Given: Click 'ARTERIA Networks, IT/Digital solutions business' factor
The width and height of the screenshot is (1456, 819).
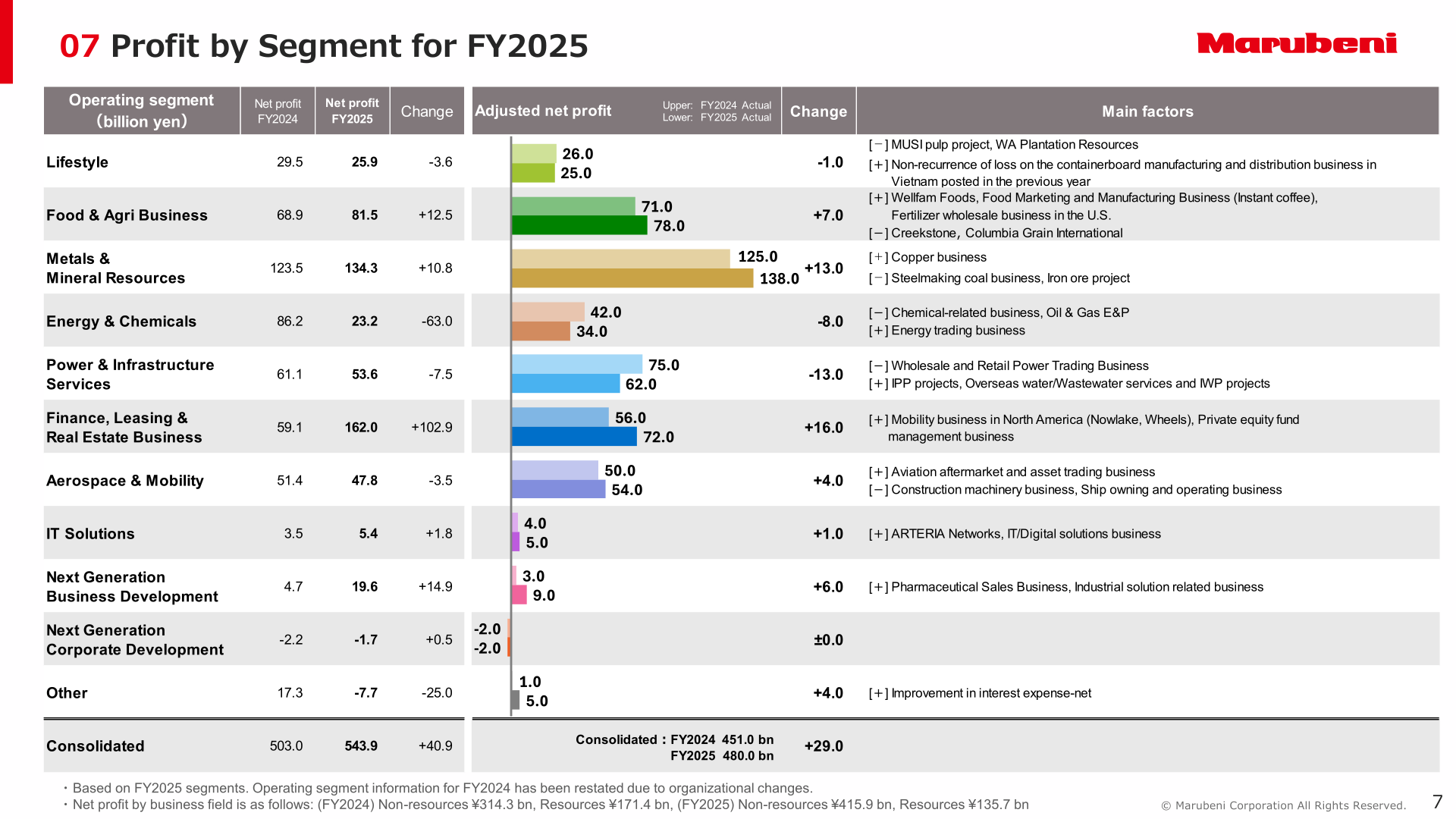Looking at the screenshot, I should pos(1026,534).
